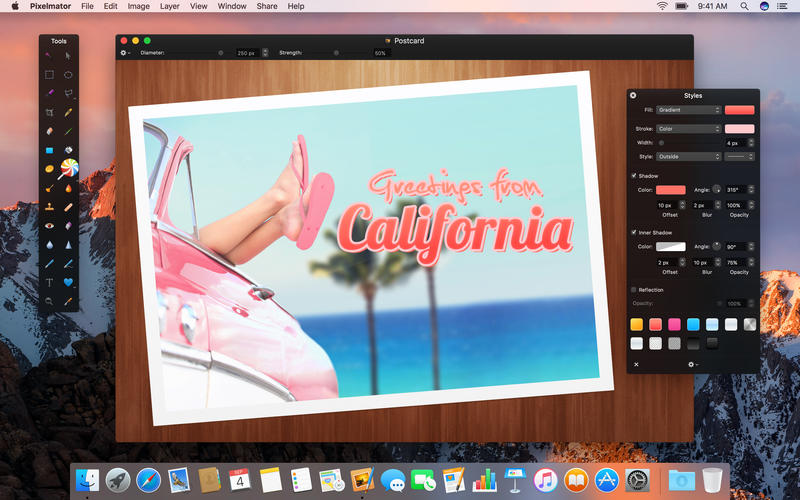The height and width of the screenshot is (500, 800).
Task: Select the Rectangular Marquee tool
Action: click(49, 74)
